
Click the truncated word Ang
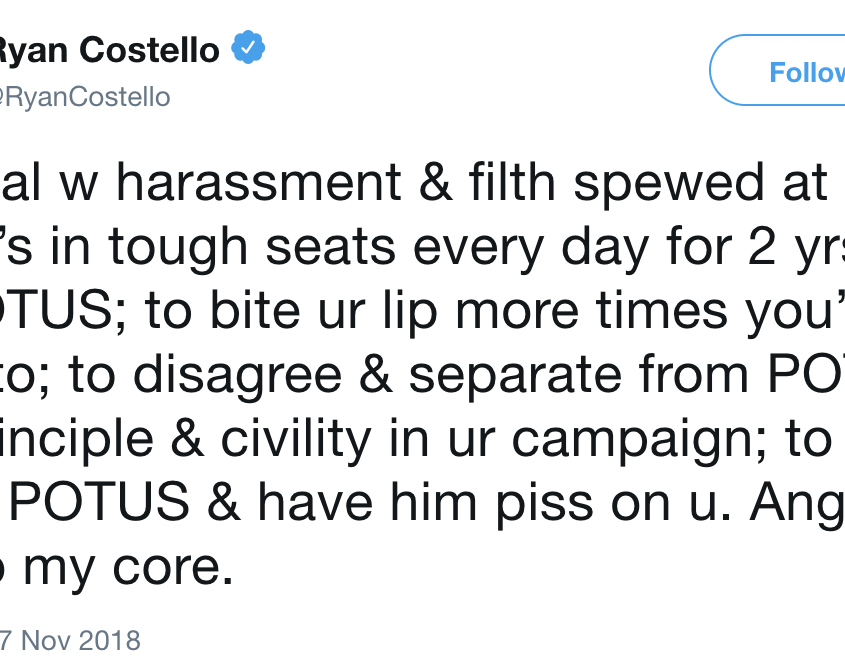click(798, 502)
